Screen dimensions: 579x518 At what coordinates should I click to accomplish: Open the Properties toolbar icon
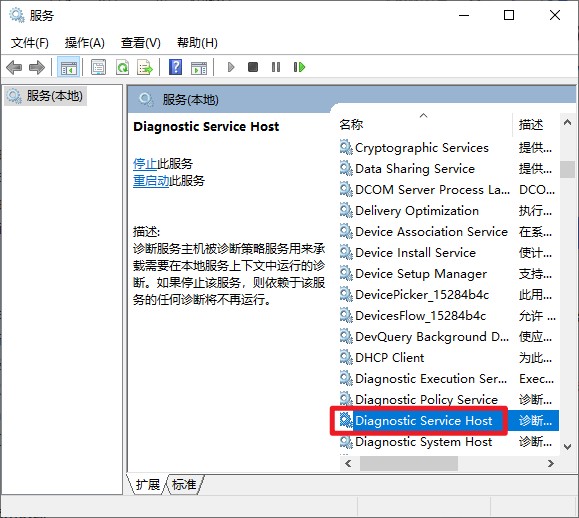[98, 68]
